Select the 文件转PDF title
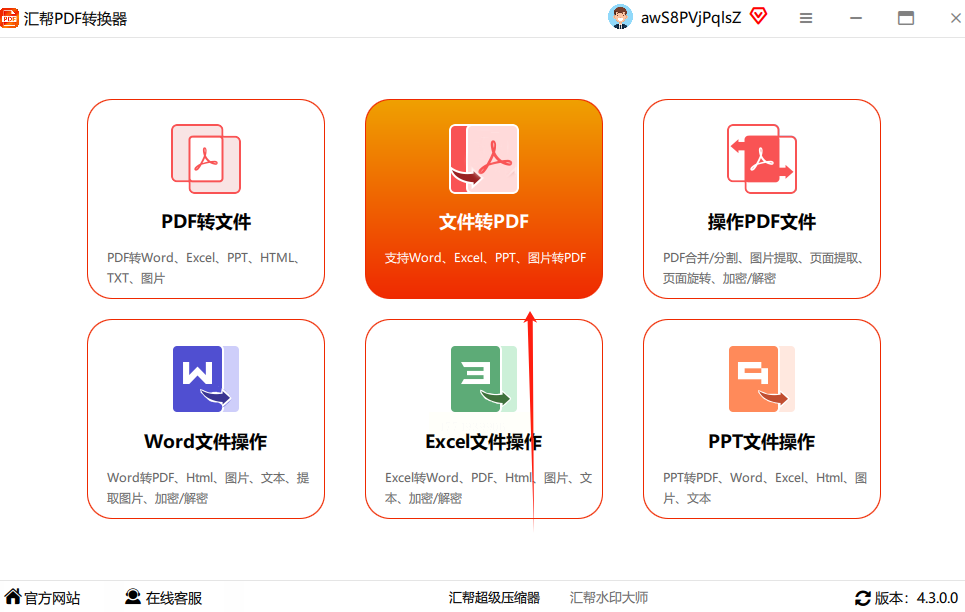Image resolution: width=965 pixels, height=612 pixels. 484,222
